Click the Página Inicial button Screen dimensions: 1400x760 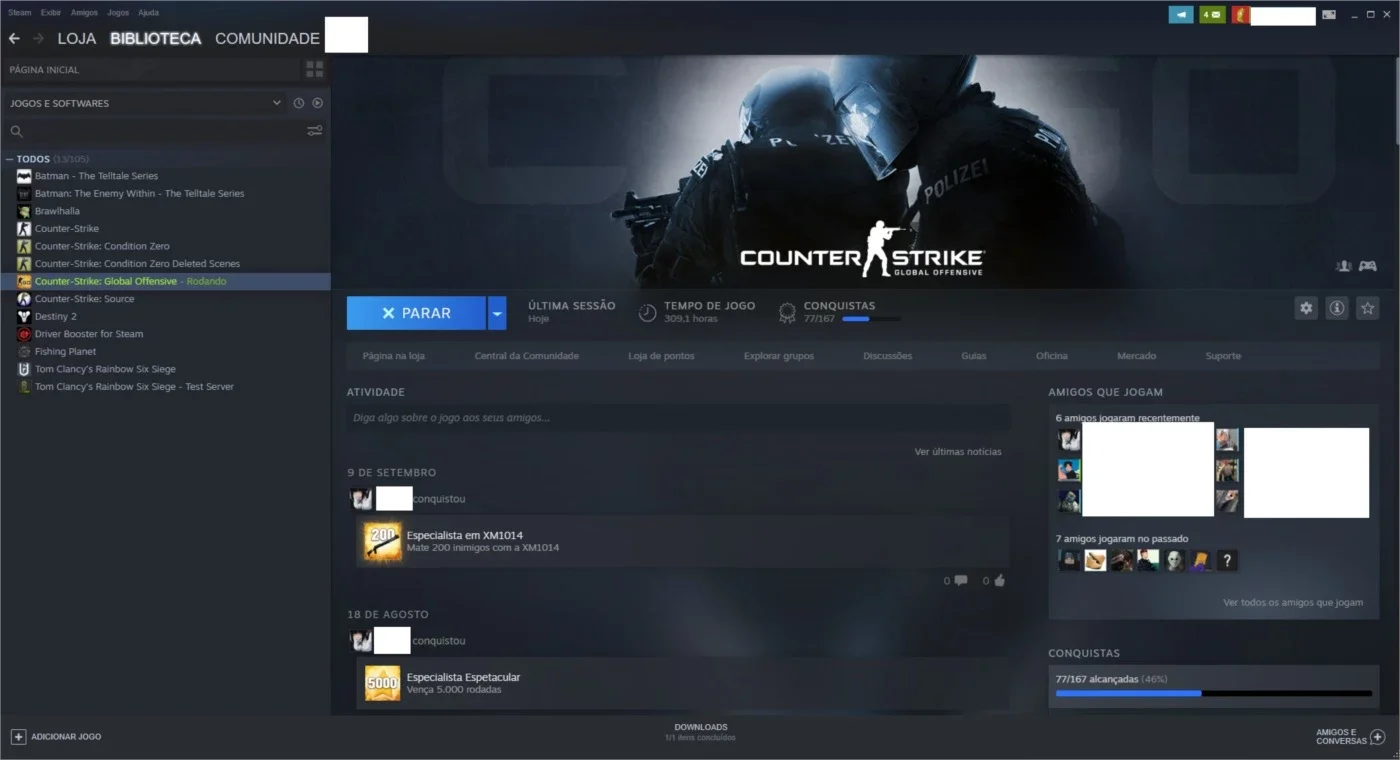tap(151, 70)
